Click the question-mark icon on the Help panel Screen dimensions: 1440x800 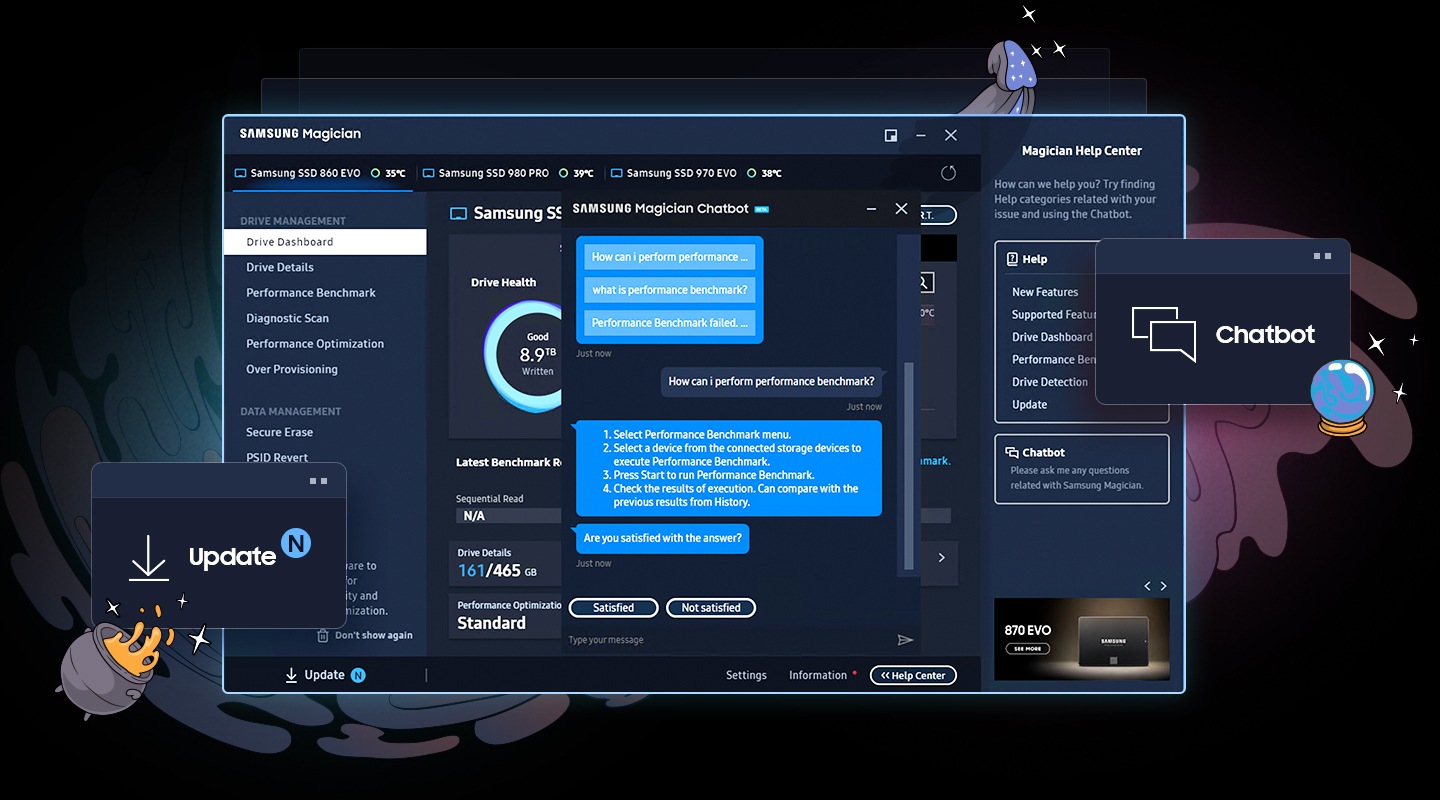(1012, 258)
